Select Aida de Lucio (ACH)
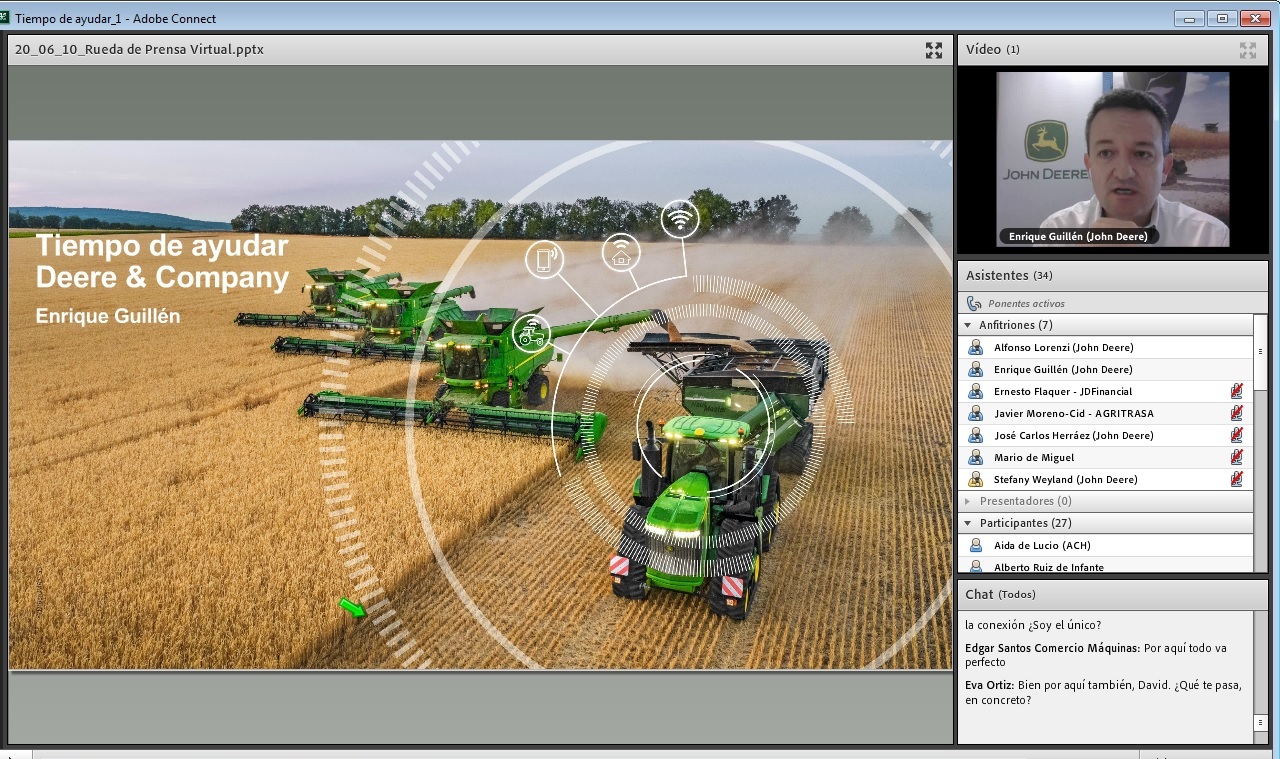Screen dimensions: 1280x759 click(x=1106, y=546)
